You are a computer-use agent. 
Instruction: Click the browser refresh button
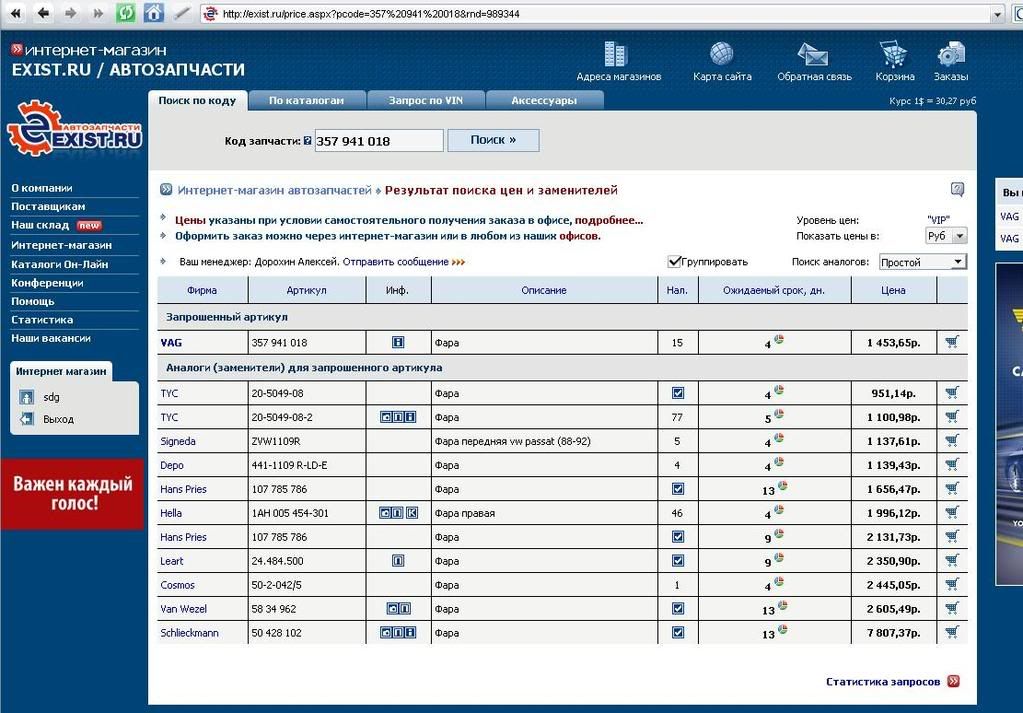(x=125, y=13)
